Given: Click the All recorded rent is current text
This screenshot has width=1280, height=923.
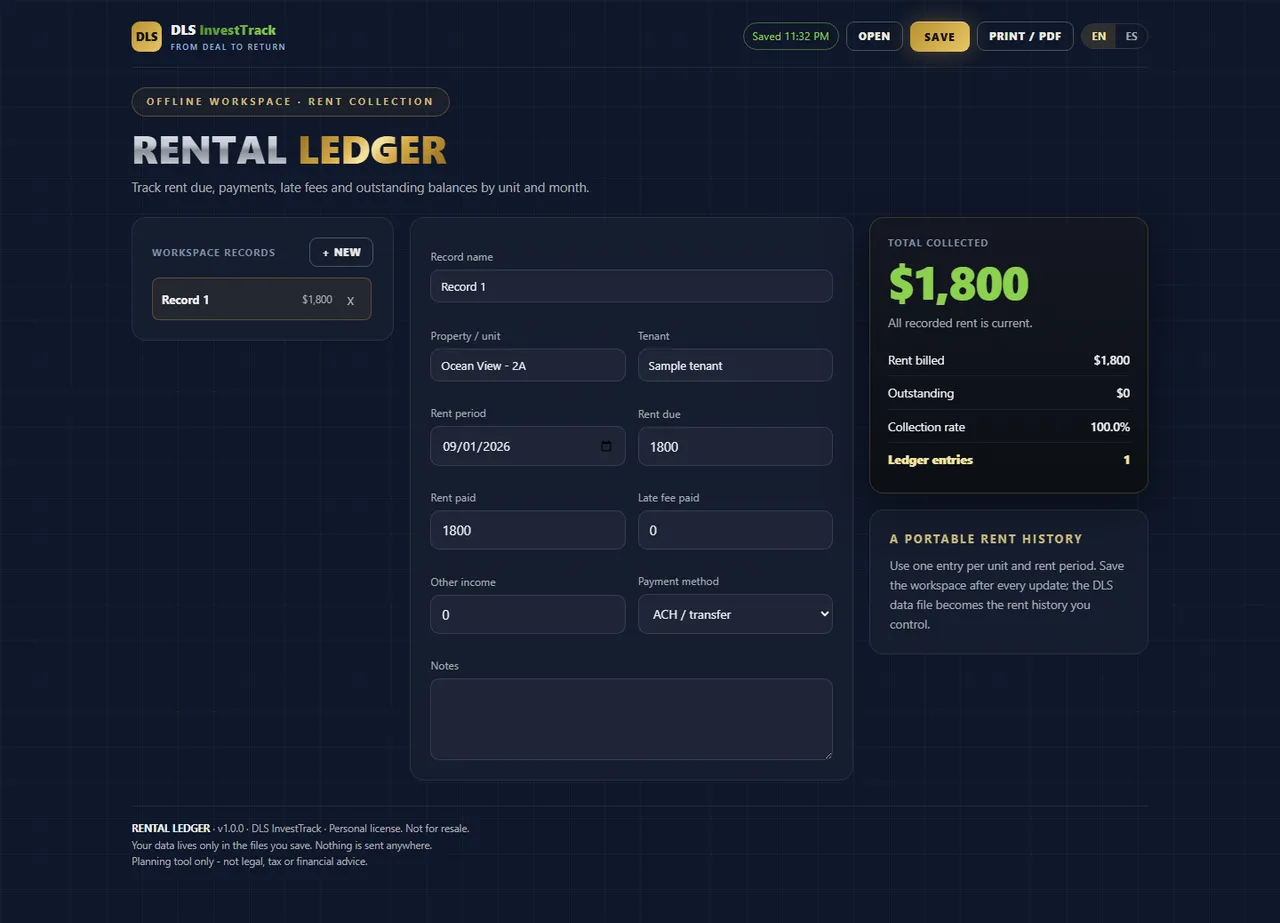Looking at the screenshot, I should coord(960,323).
